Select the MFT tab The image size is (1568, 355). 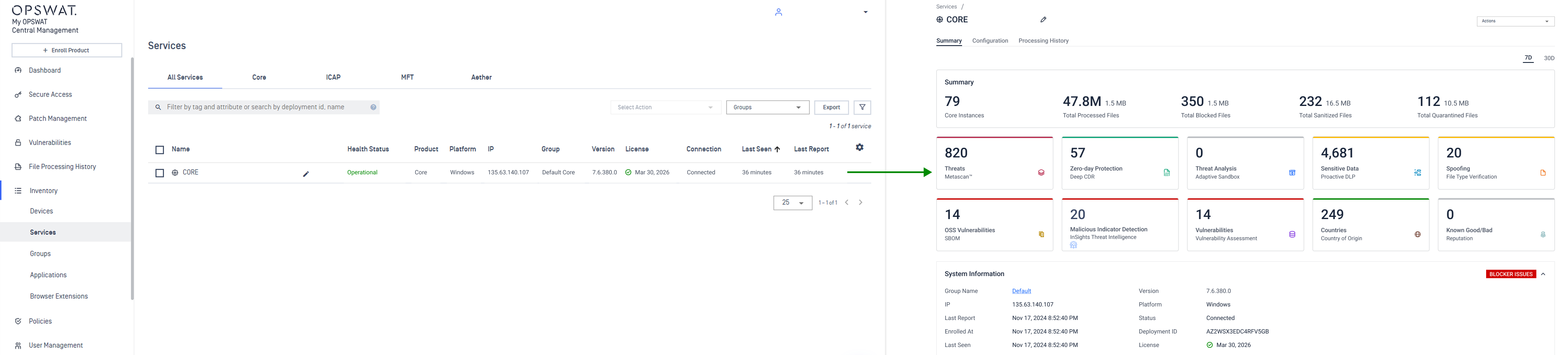tap(407, 77)
